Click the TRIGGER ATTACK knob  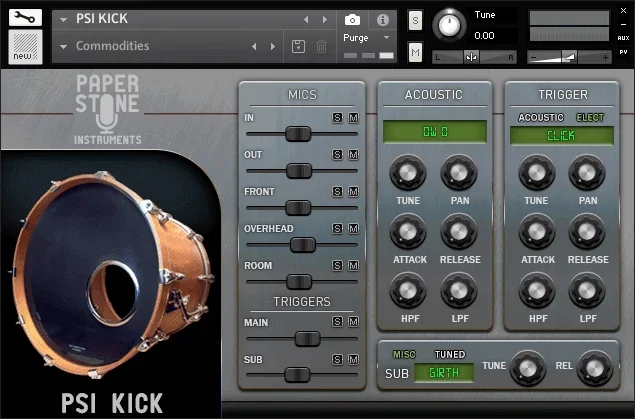coord(536,232)
